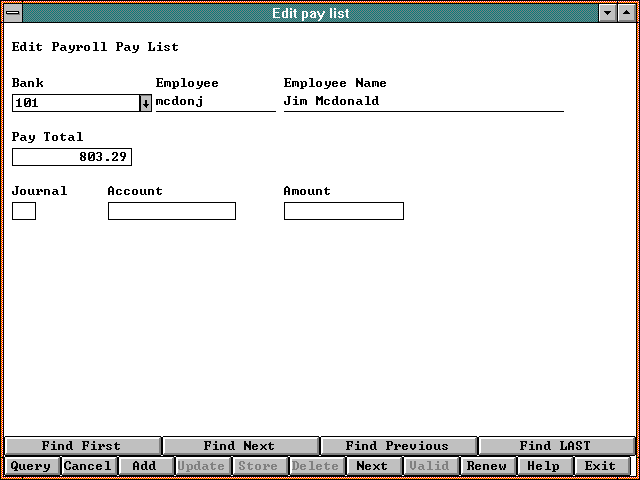Click the maximize arrow in title bar
Viewport: 640px width, 480px height.
coord(626,13)
